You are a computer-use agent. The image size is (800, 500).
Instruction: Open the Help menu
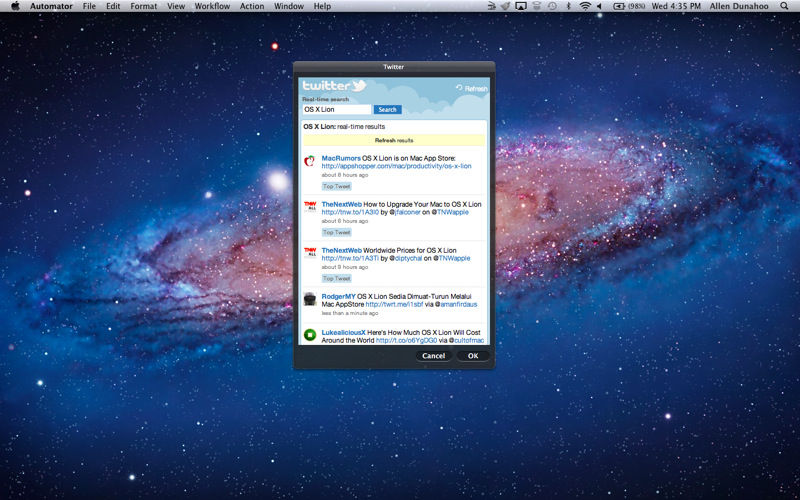322,6
